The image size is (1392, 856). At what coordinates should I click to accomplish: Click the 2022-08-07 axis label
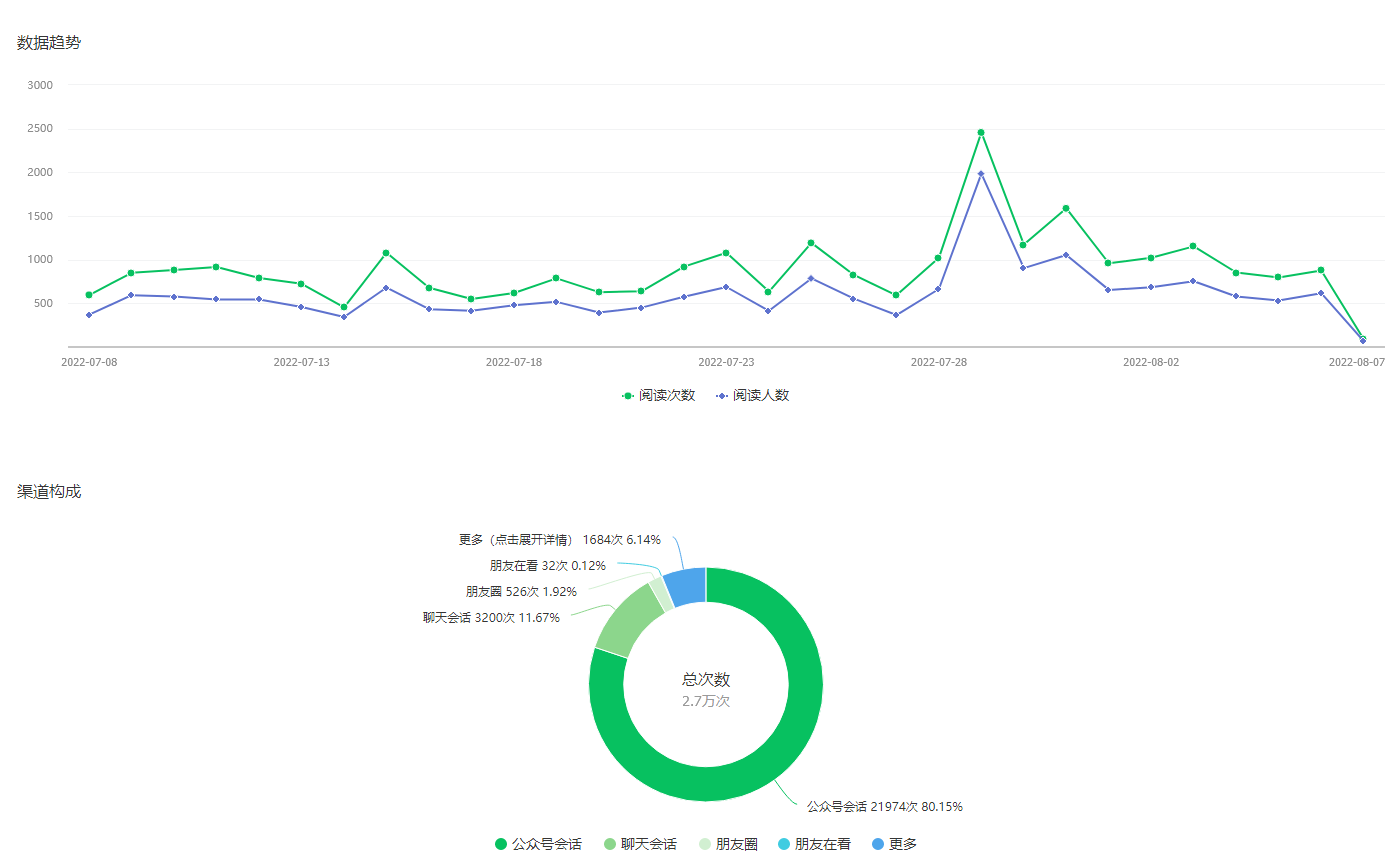[1356, 362]
